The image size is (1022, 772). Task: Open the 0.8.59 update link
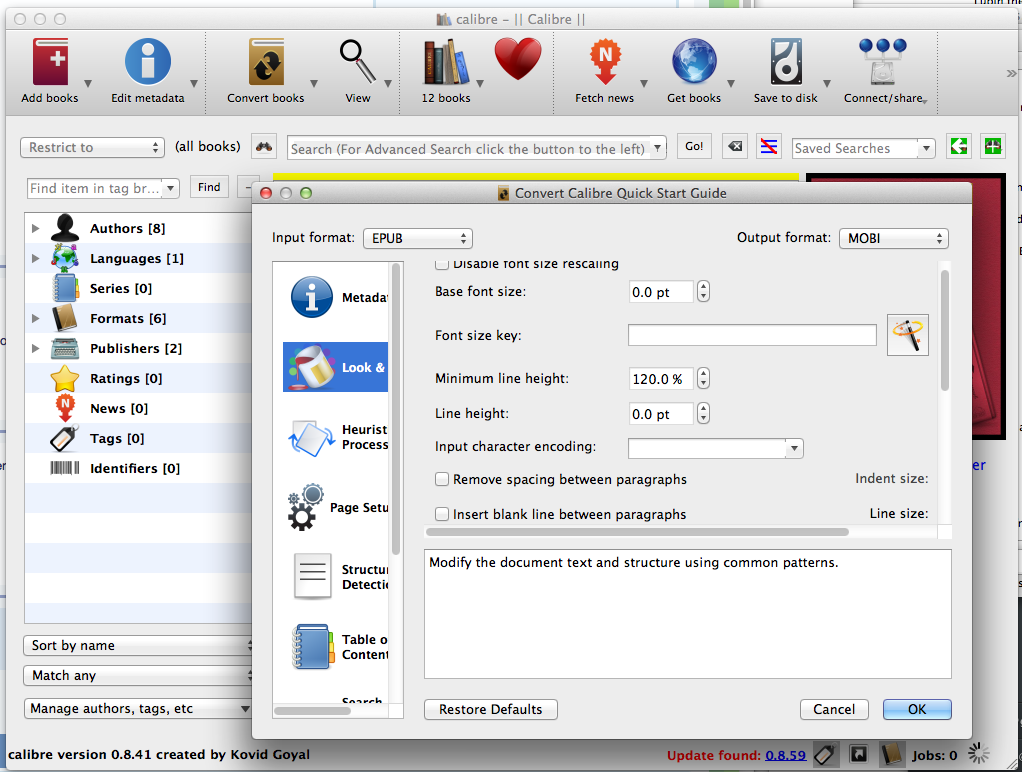[785, 755]
